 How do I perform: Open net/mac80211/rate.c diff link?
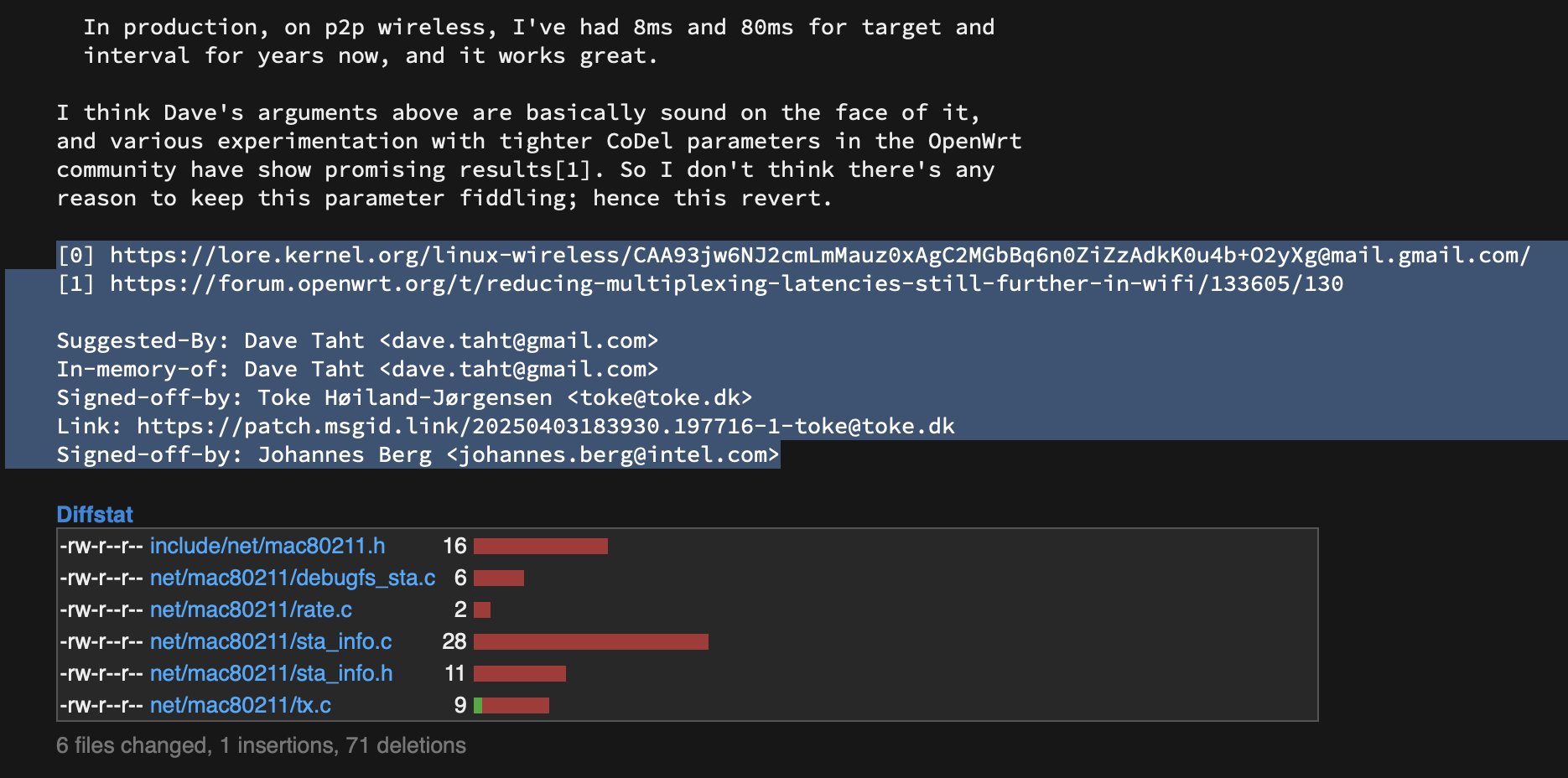click(251, 609)
